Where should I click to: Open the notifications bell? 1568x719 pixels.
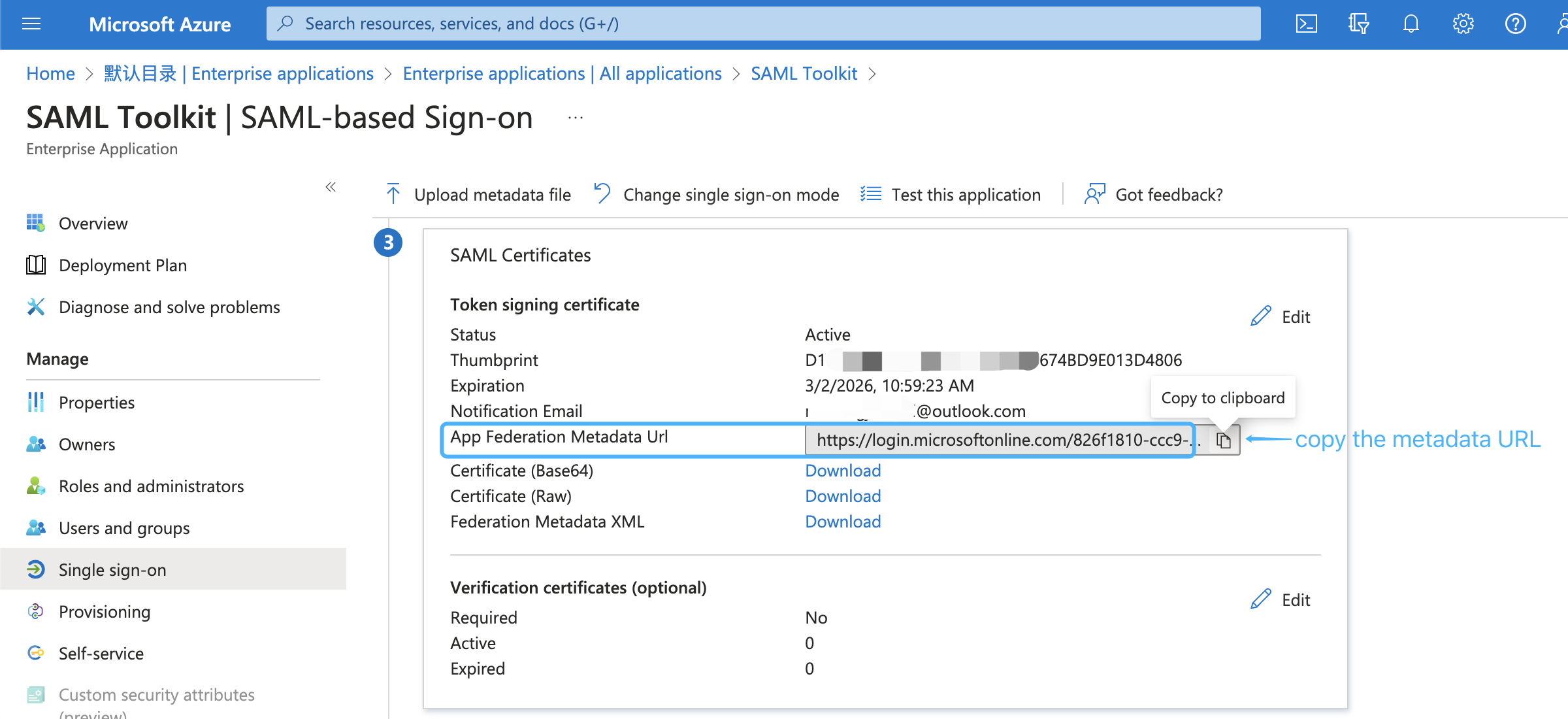1411,24
